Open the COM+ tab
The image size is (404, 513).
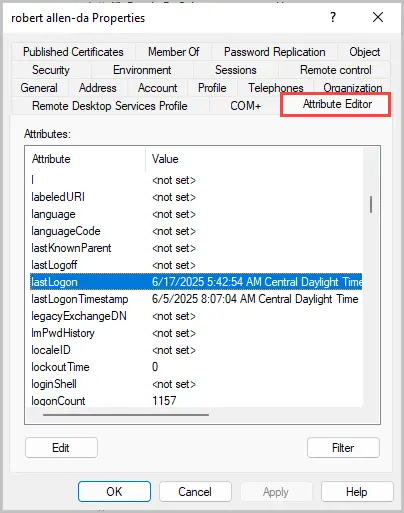(245, 106)
